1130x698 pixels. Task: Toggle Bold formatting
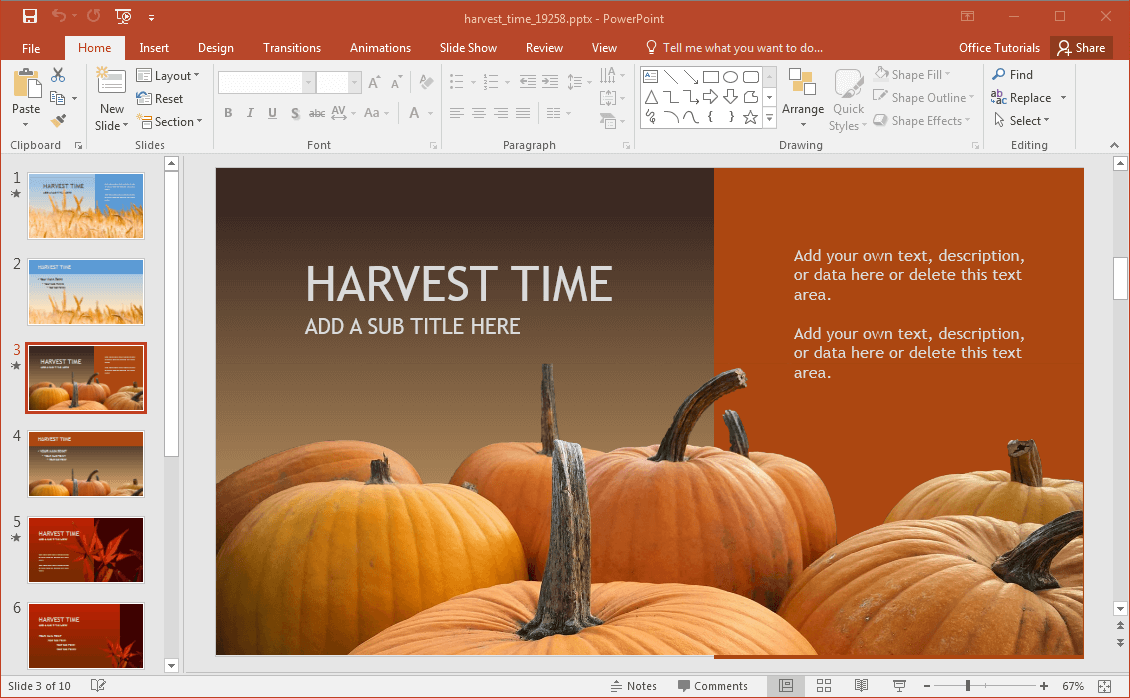(x=228, y=112)
